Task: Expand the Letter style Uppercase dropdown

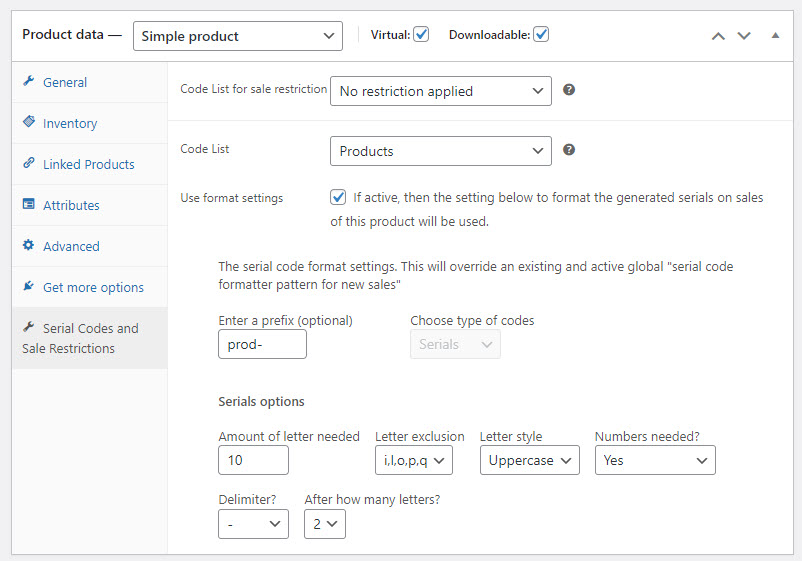Action: click(529, 460)
